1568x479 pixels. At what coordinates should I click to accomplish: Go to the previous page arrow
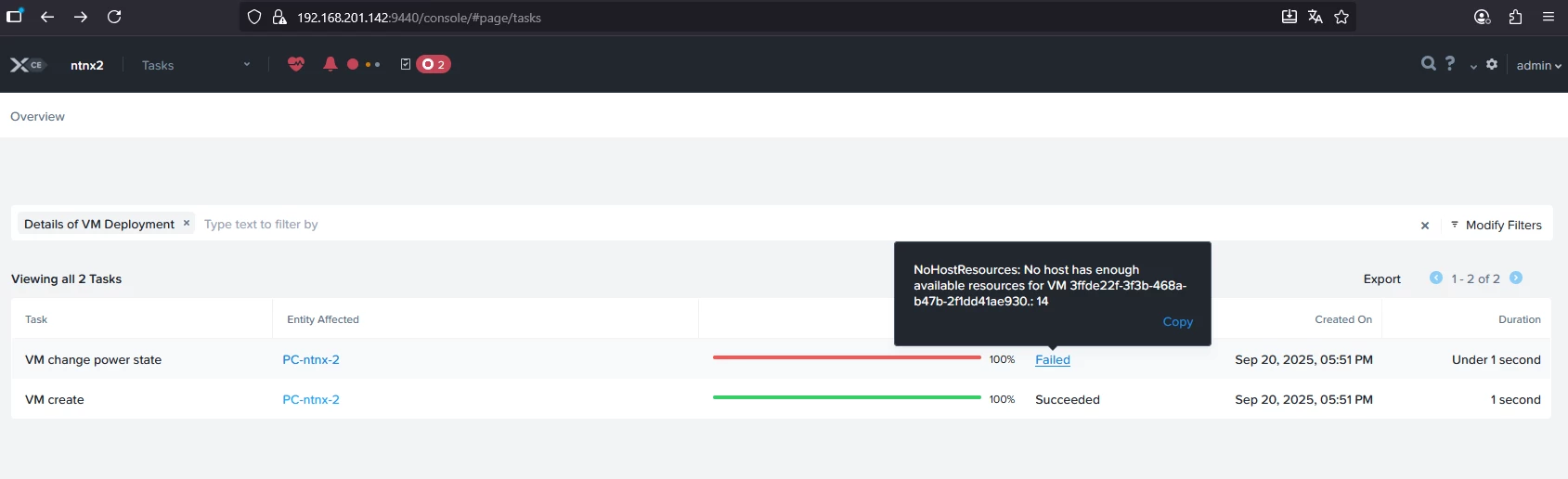pyautogui.click(x=1436, y=278)
